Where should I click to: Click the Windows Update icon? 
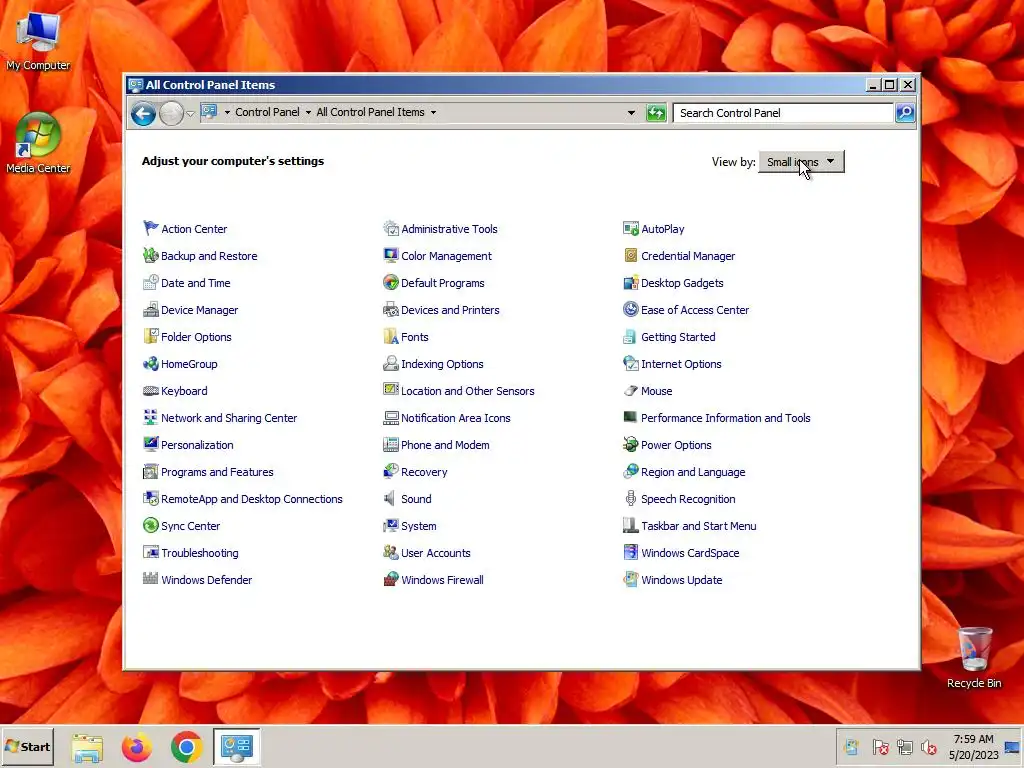tap(631, 579)
